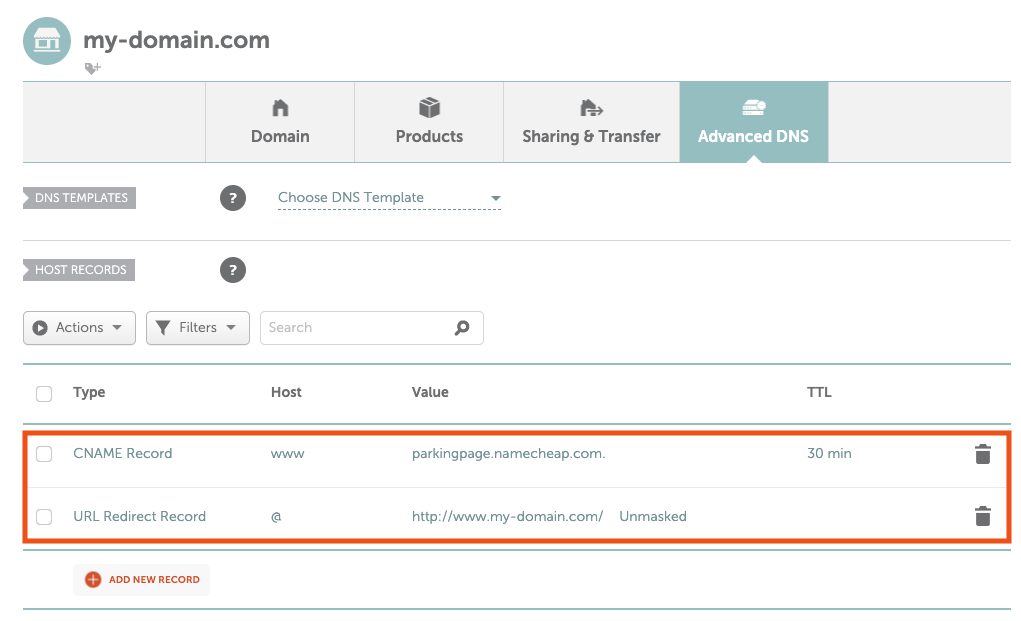
Task: Click the help icon next to Host Records
Action: click(232, 270)
